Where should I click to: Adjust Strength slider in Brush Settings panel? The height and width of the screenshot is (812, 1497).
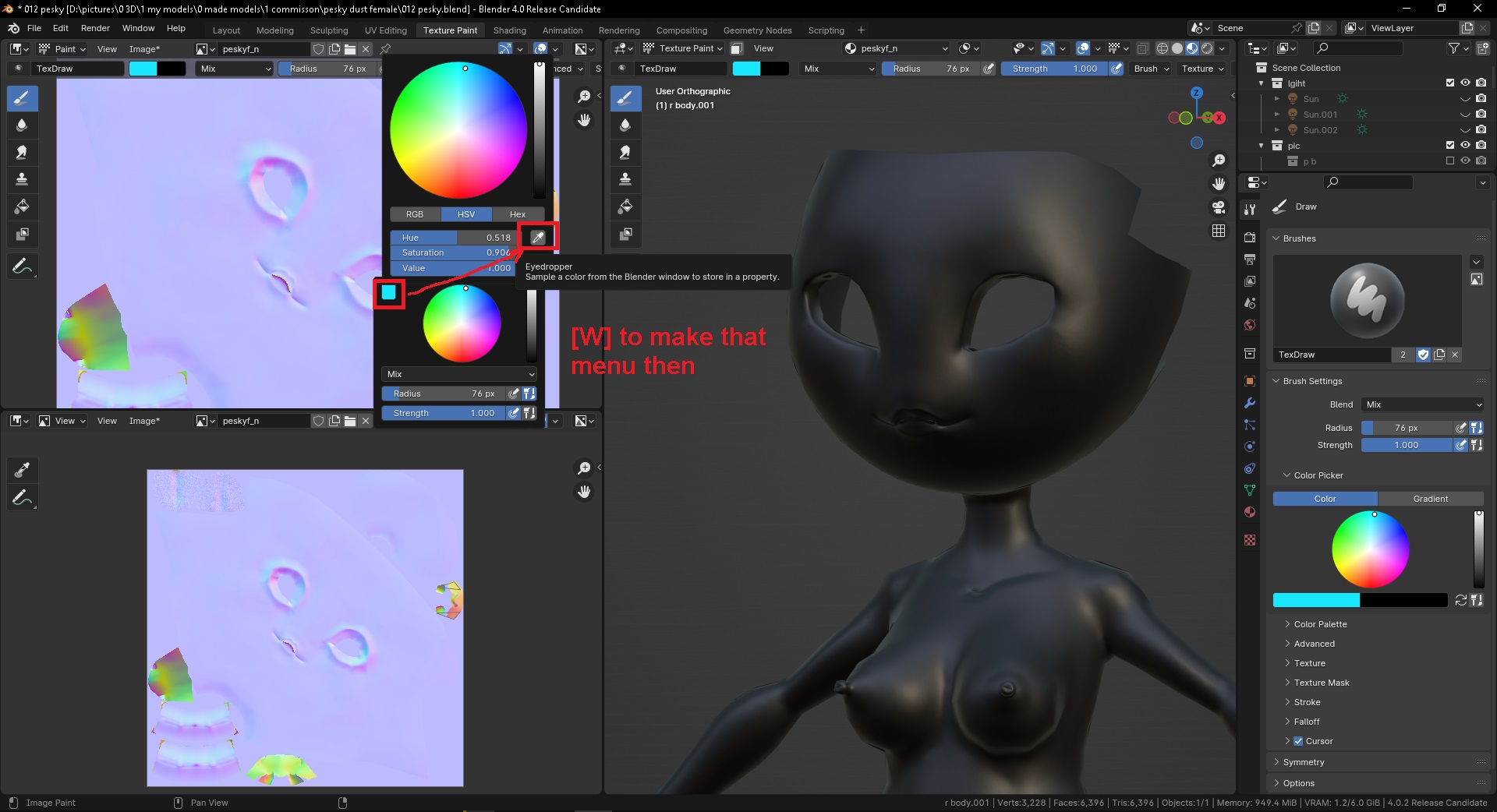coord(1407,445)
